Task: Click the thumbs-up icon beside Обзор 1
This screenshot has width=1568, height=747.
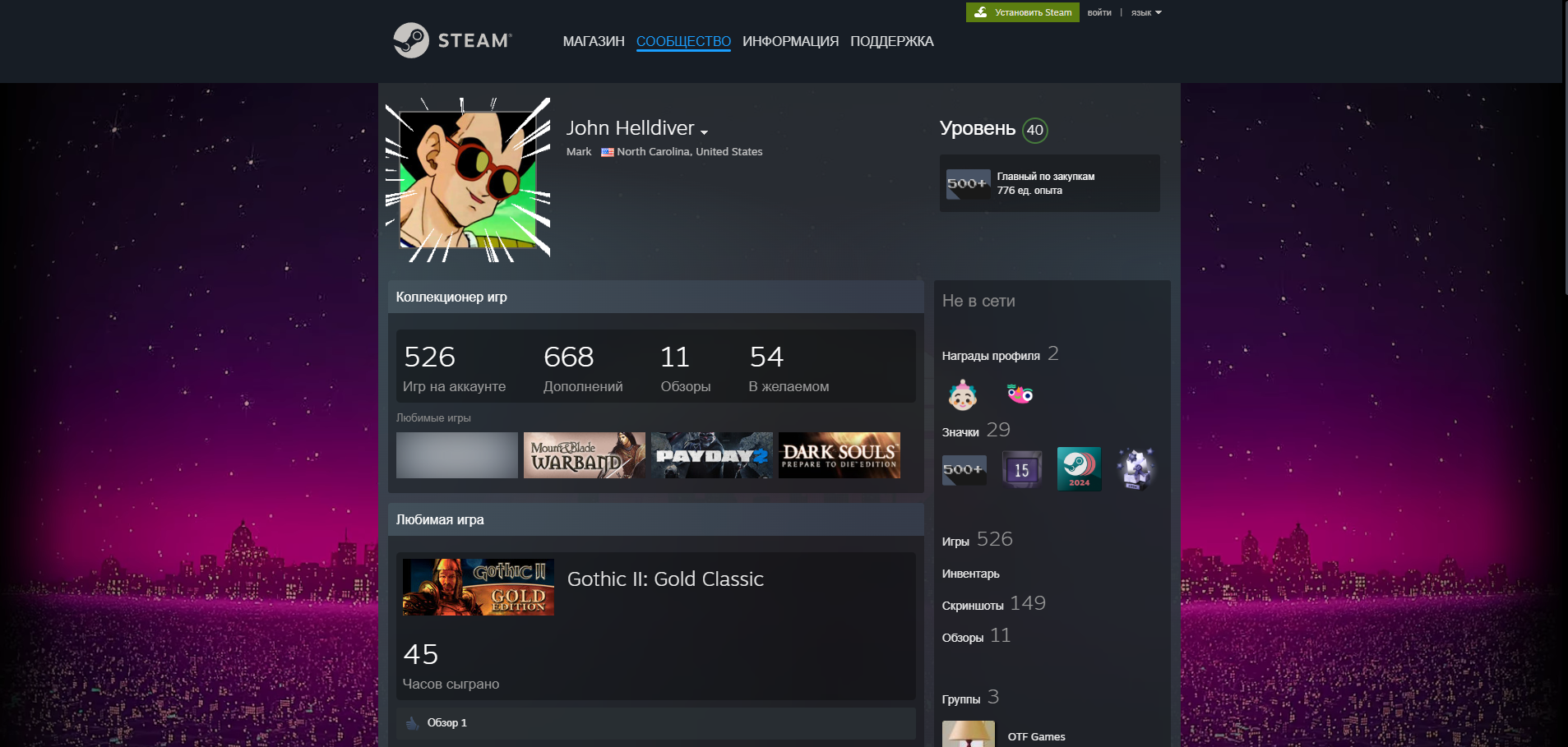Action: pyautogui.click(x=413, y=723)
